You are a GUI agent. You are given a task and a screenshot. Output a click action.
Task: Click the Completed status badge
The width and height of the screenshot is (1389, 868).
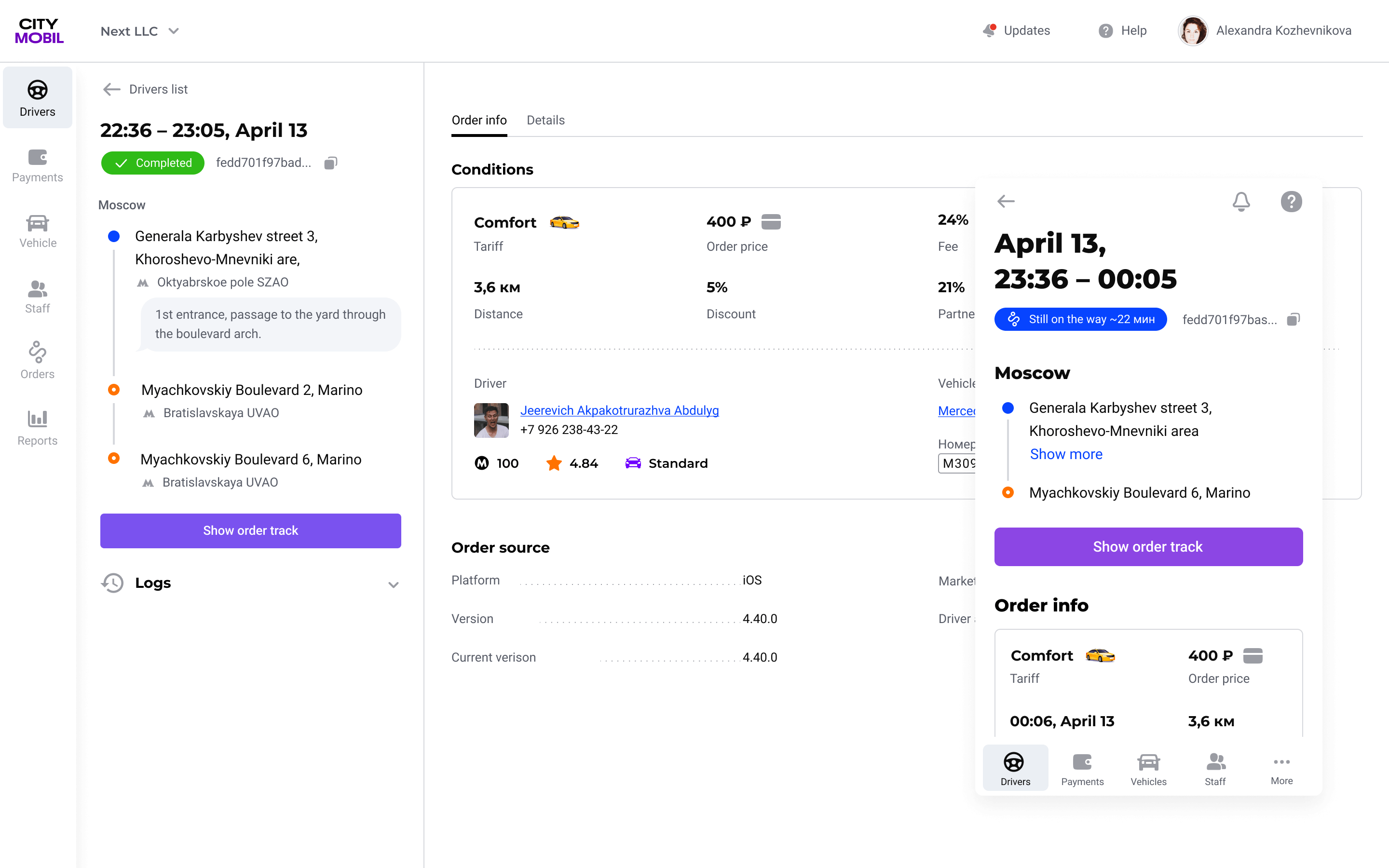[153, 163]
